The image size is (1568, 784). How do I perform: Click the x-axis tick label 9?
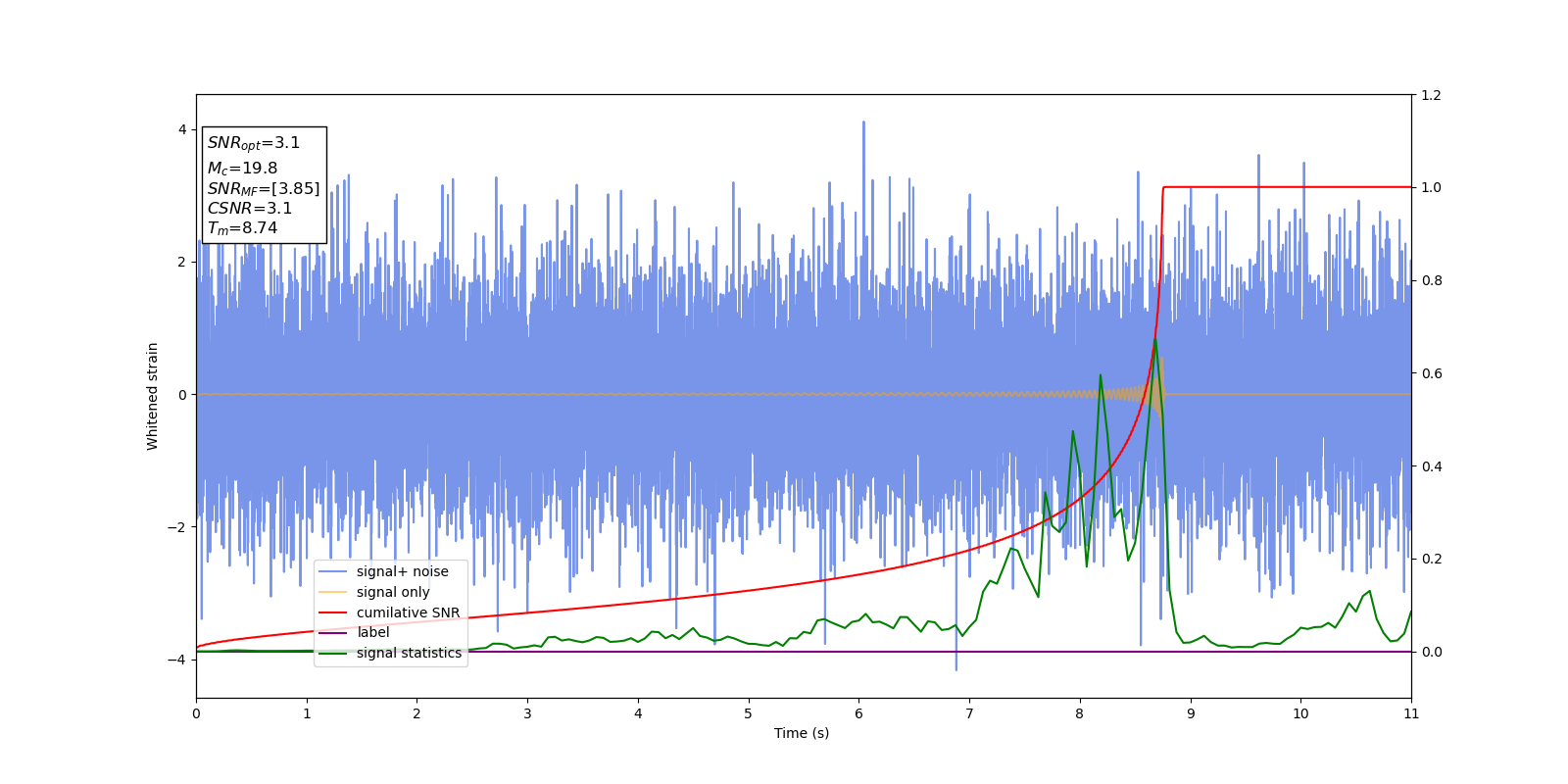1191,713
